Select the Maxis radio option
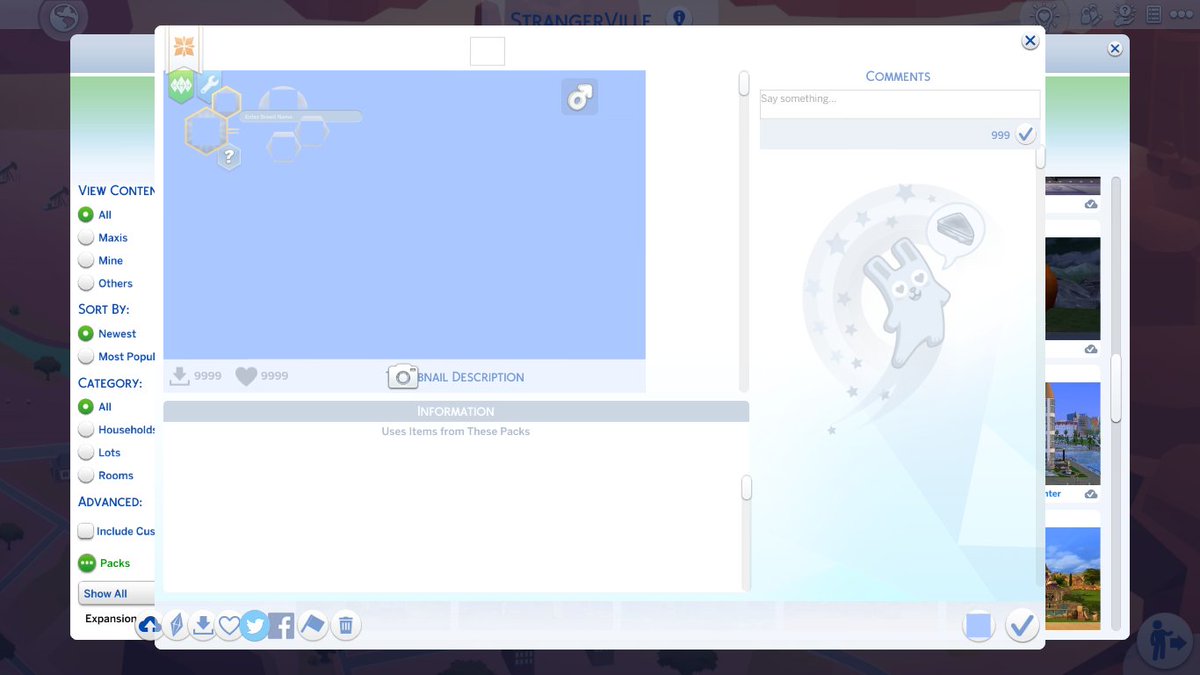This screenshot has height=675, width=1200. click(86, 237)
